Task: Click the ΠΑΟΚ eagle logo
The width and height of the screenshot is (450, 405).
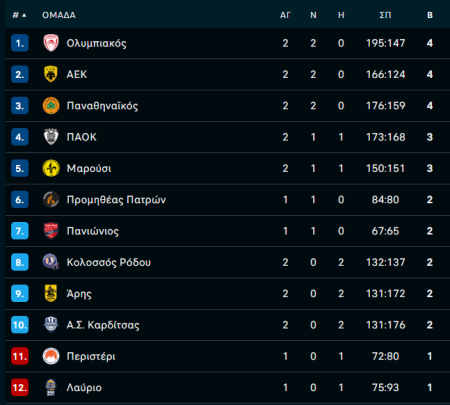Action: click(x=51, y=137)
